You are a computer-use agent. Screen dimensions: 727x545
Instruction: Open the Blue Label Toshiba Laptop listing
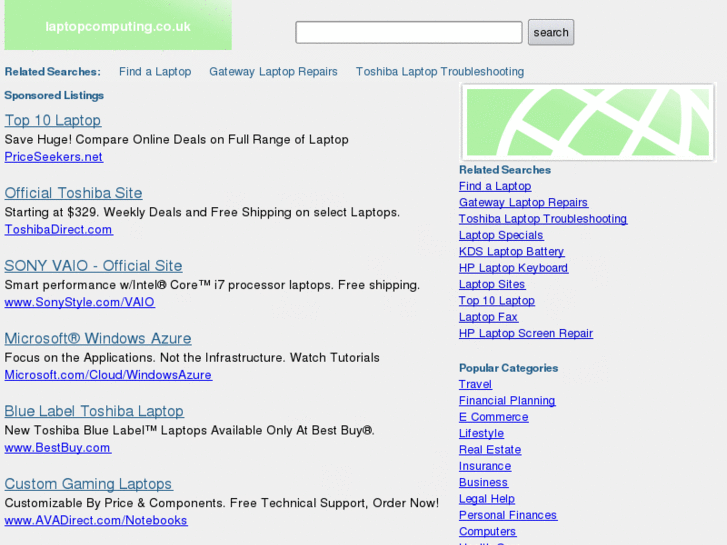point(94,411)
